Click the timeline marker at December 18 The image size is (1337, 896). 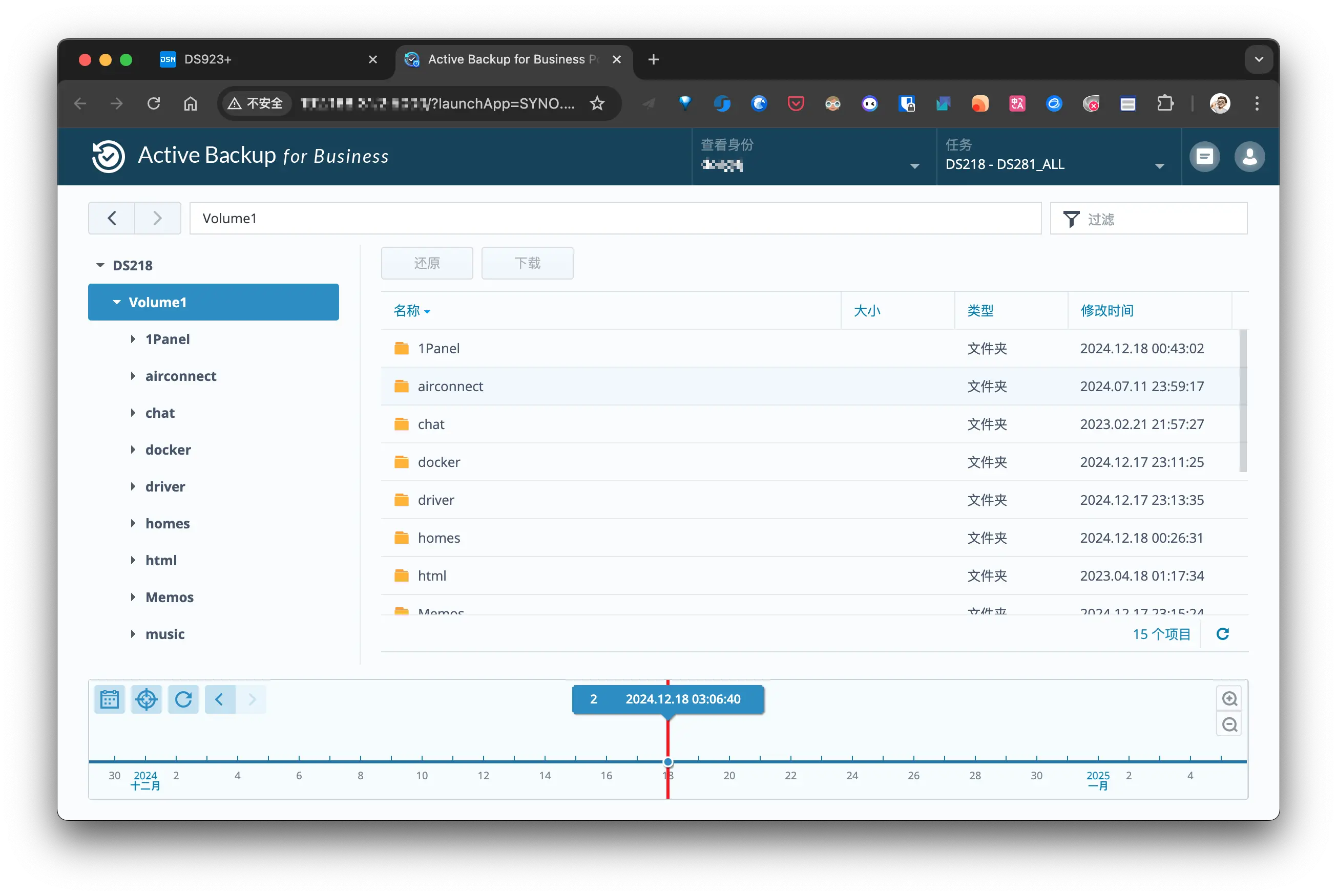(x=667, y=762)
